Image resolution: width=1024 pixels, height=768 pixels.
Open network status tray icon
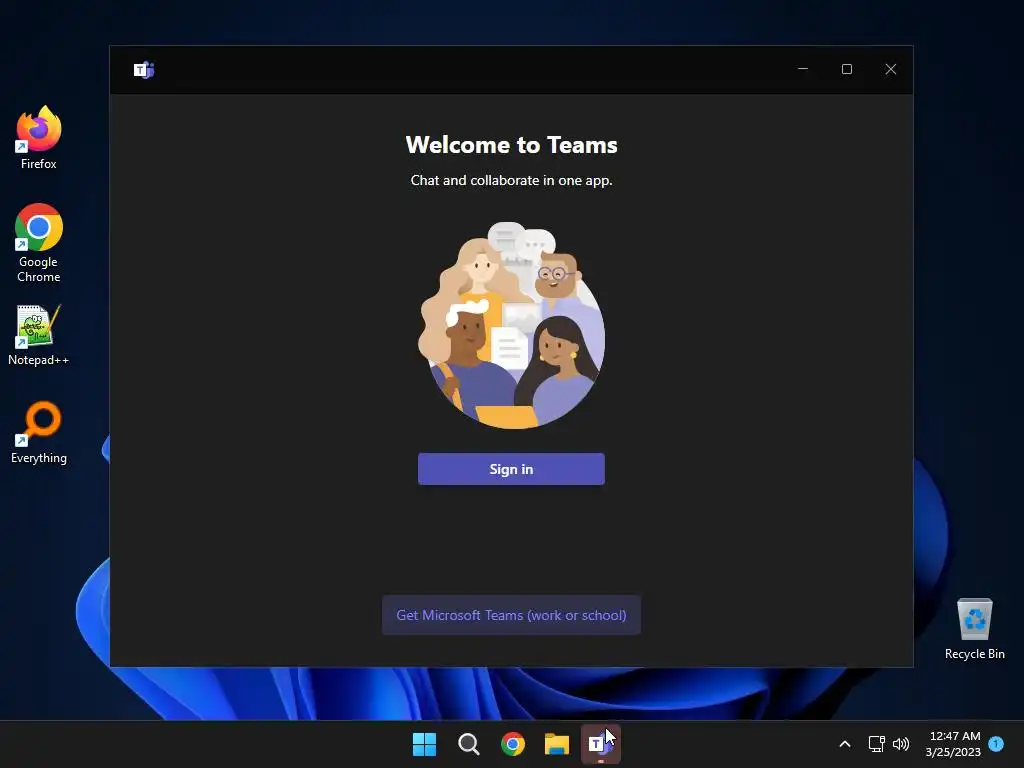click(876, 744)
